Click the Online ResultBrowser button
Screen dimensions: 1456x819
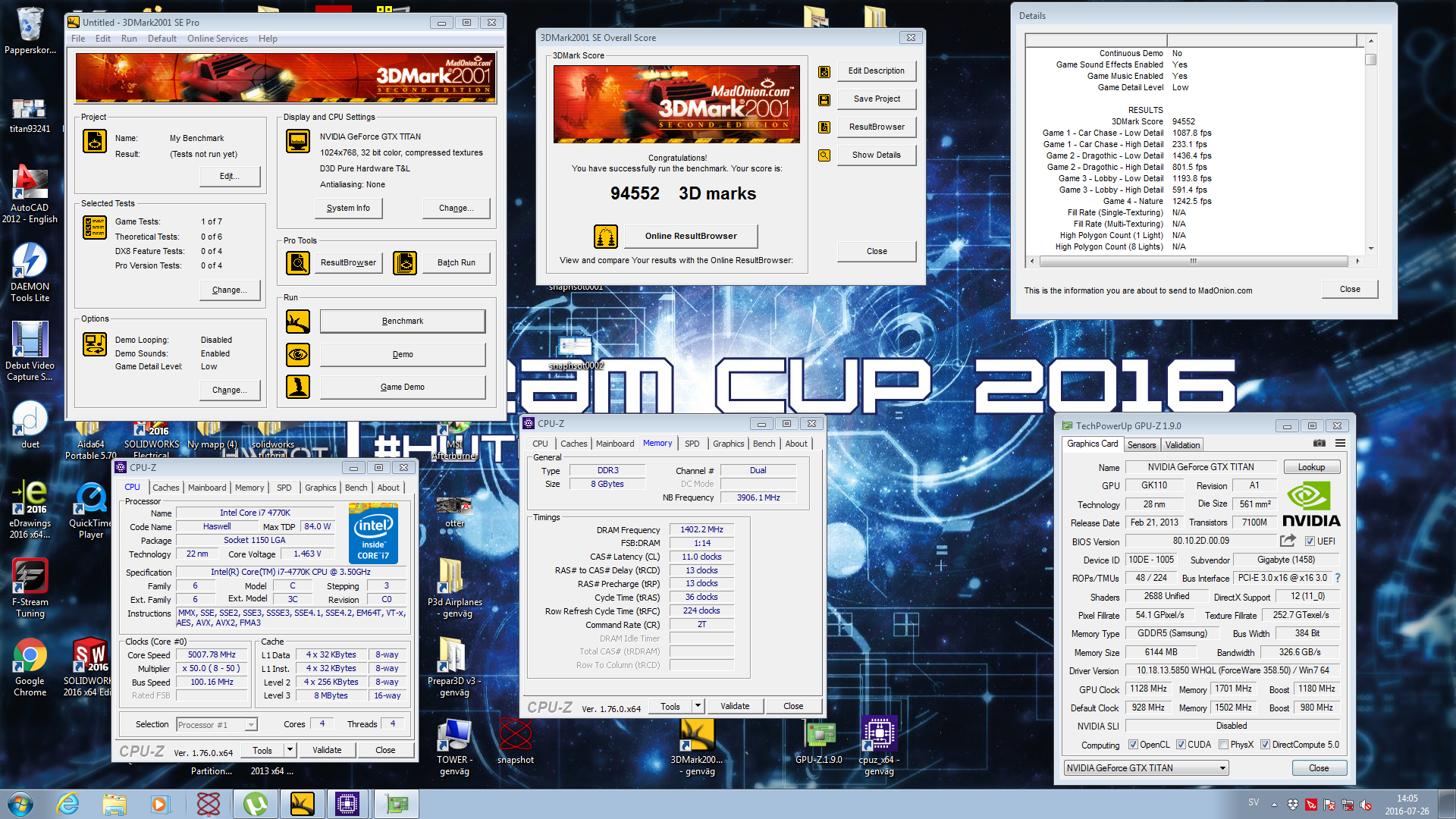point(691,236)
